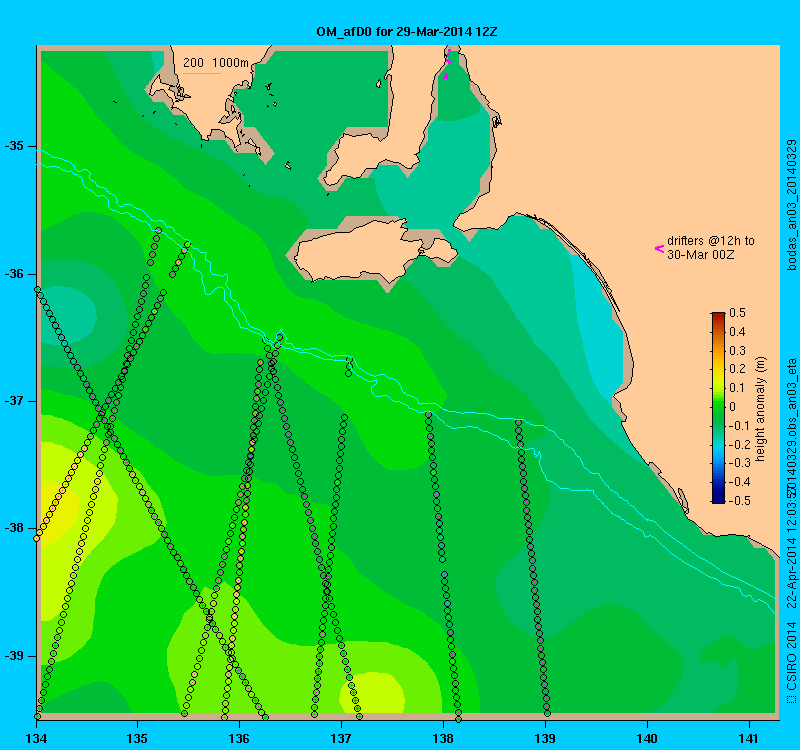Click the vertical label 'bodas_an03_20140329'
The image size is (800, 750).
pyautogui.click(x=791, y=205)
